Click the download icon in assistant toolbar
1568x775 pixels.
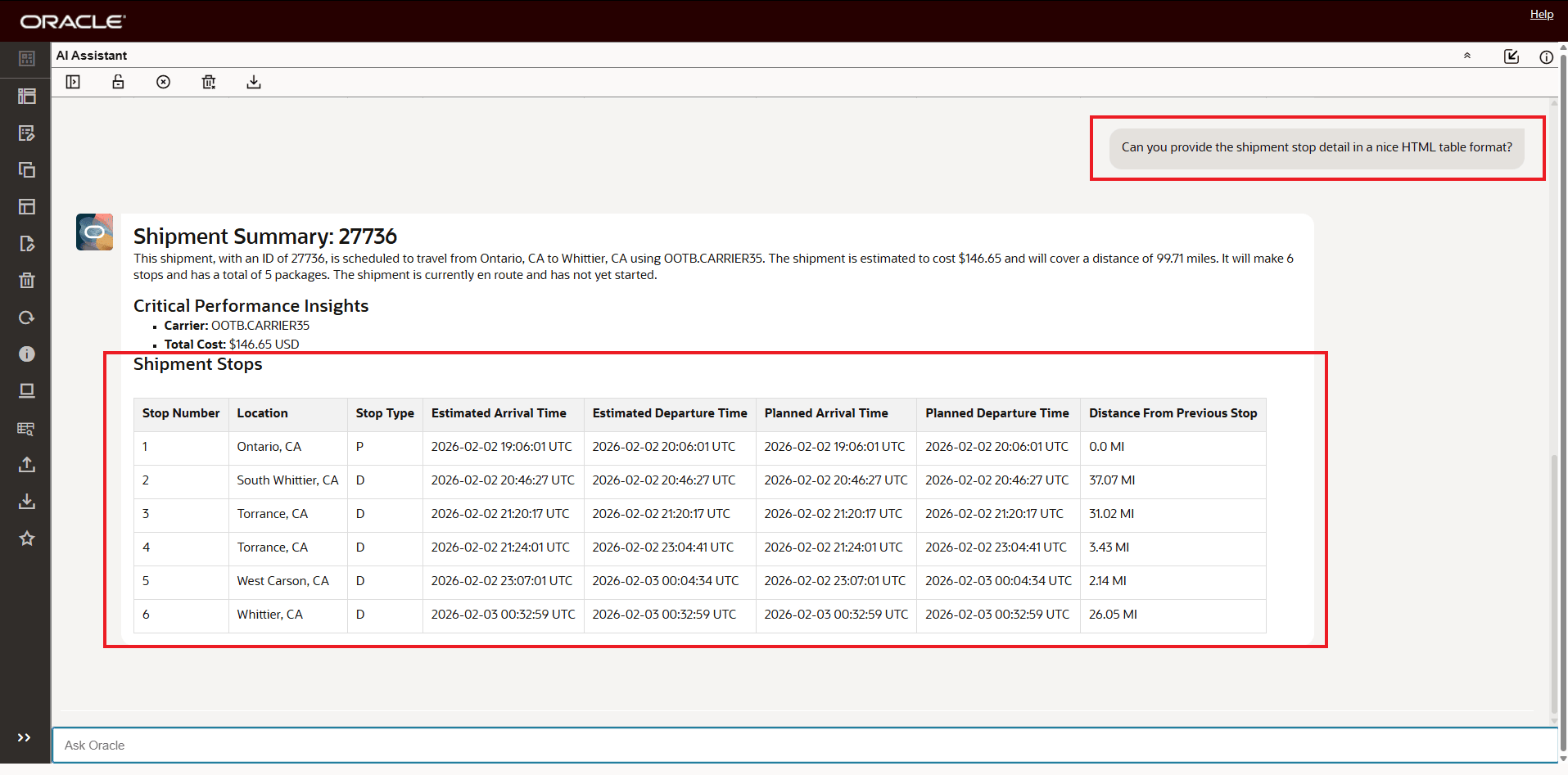tap(254, 82)
